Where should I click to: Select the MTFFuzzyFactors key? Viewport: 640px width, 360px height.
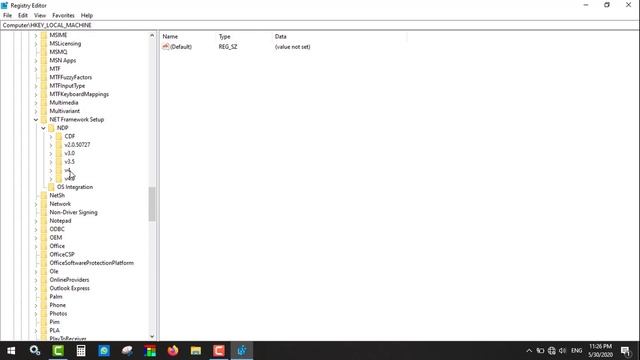tap(71, 77)
